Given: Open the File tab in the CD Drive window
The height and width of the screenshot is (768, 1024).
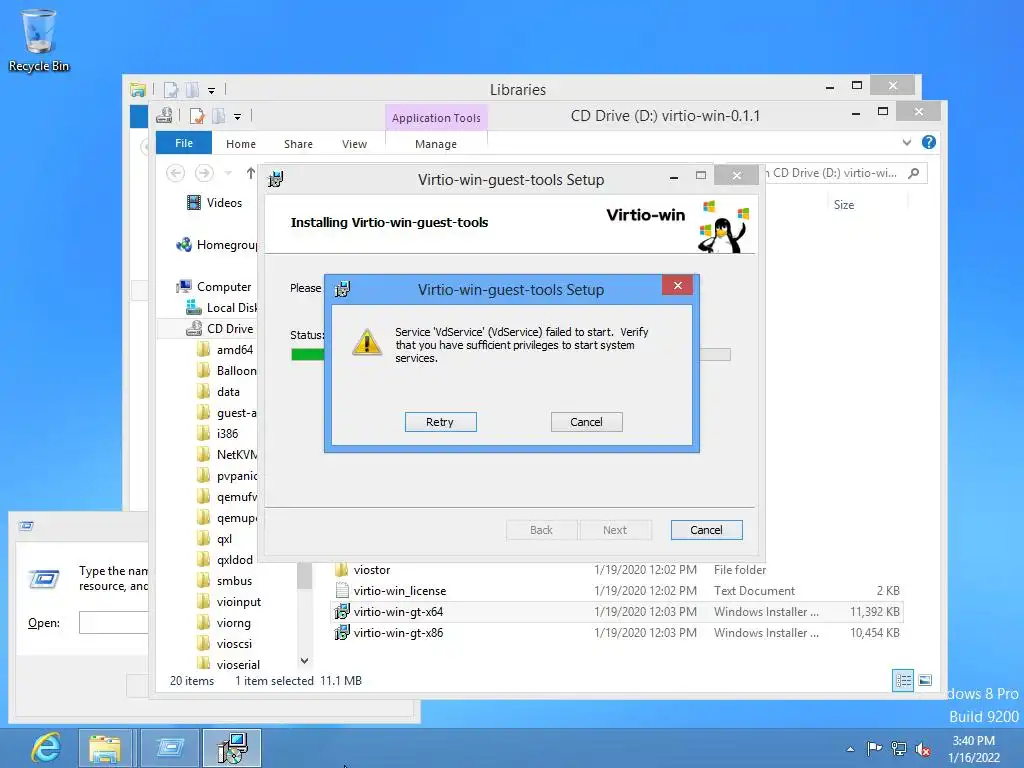Looking at the screenshot, I should 184,143.
